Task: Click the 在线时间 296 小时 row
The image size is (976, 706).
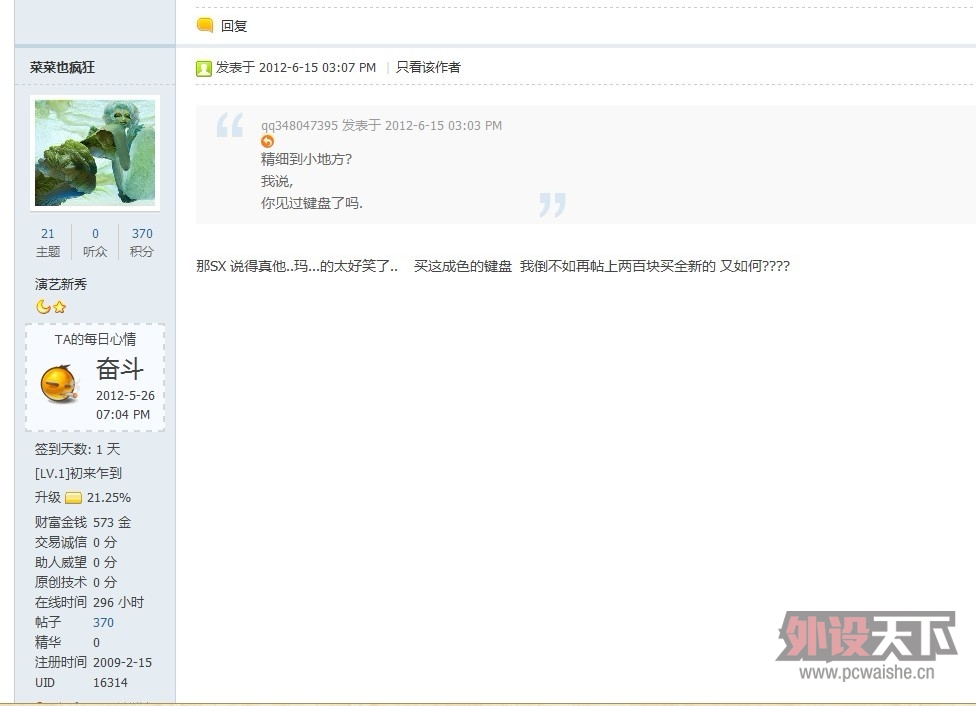Action: pos(89,603)
